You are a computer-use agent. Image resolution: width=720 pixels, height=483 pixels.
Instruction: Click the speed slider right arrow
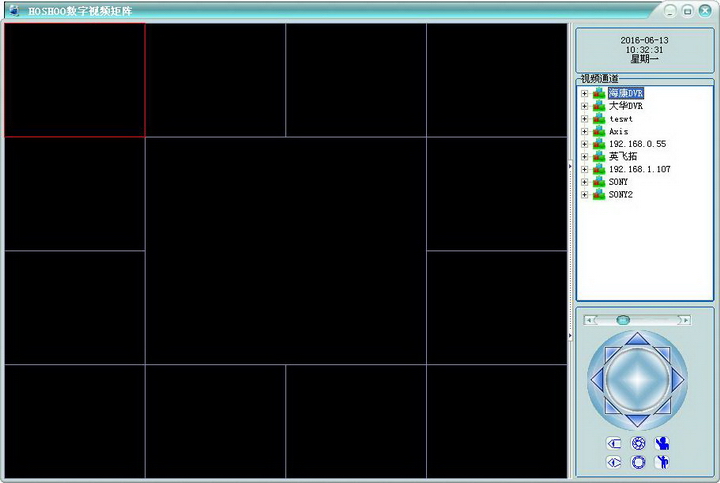(x=685, y=320)
